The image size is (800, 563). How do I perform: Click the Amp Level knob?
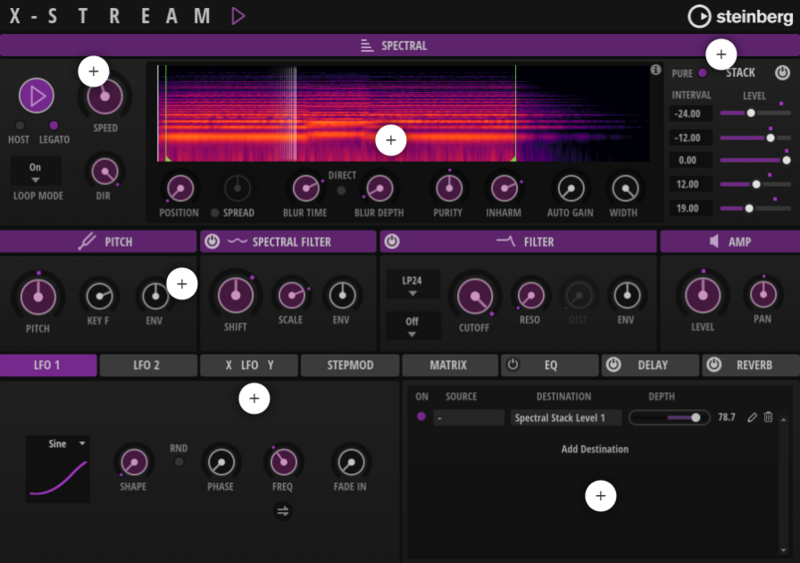703,295
